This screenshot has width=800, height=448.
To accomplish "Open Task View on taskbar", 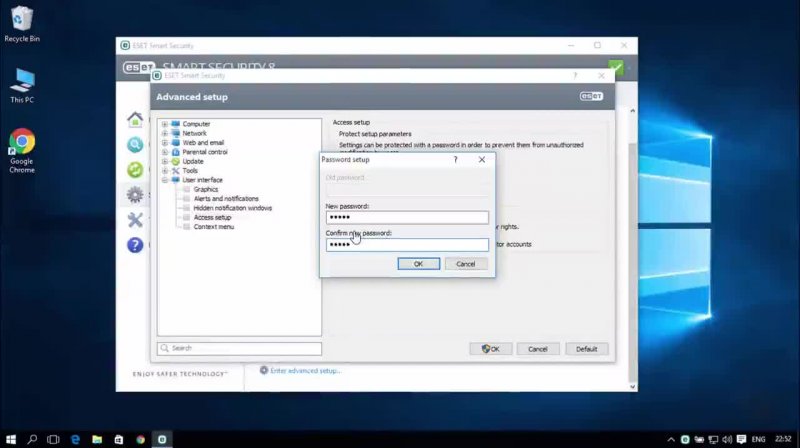I will click(x=53, y=439).
